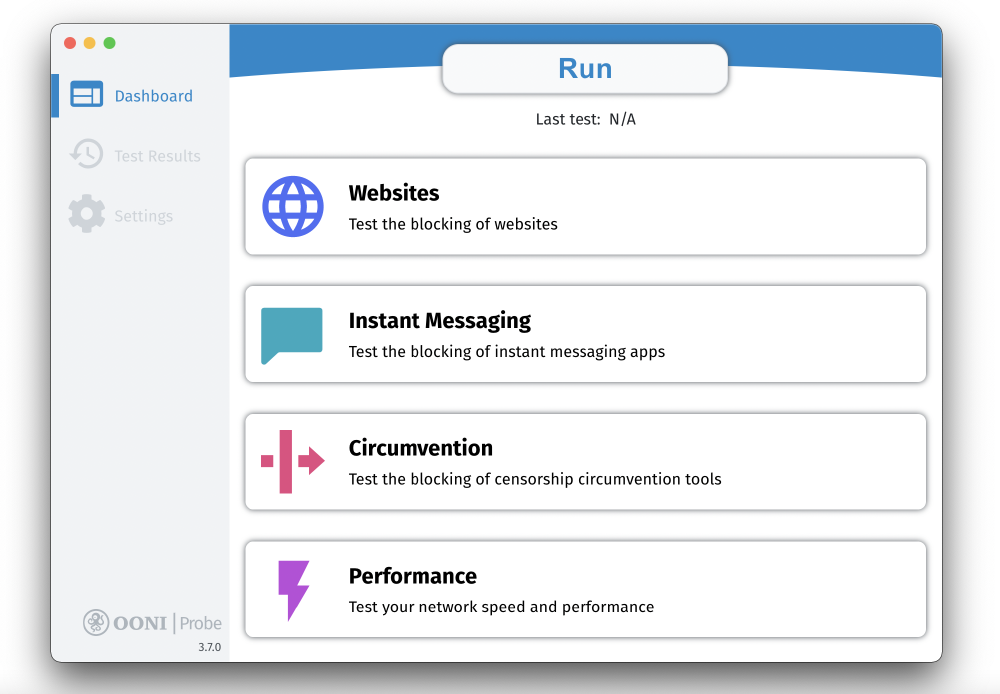Image resolution: width=1000 pixels, height=694 pixels.
Task: Click the Instant Messaging chat bubble icon
Action: click(292, 335)
